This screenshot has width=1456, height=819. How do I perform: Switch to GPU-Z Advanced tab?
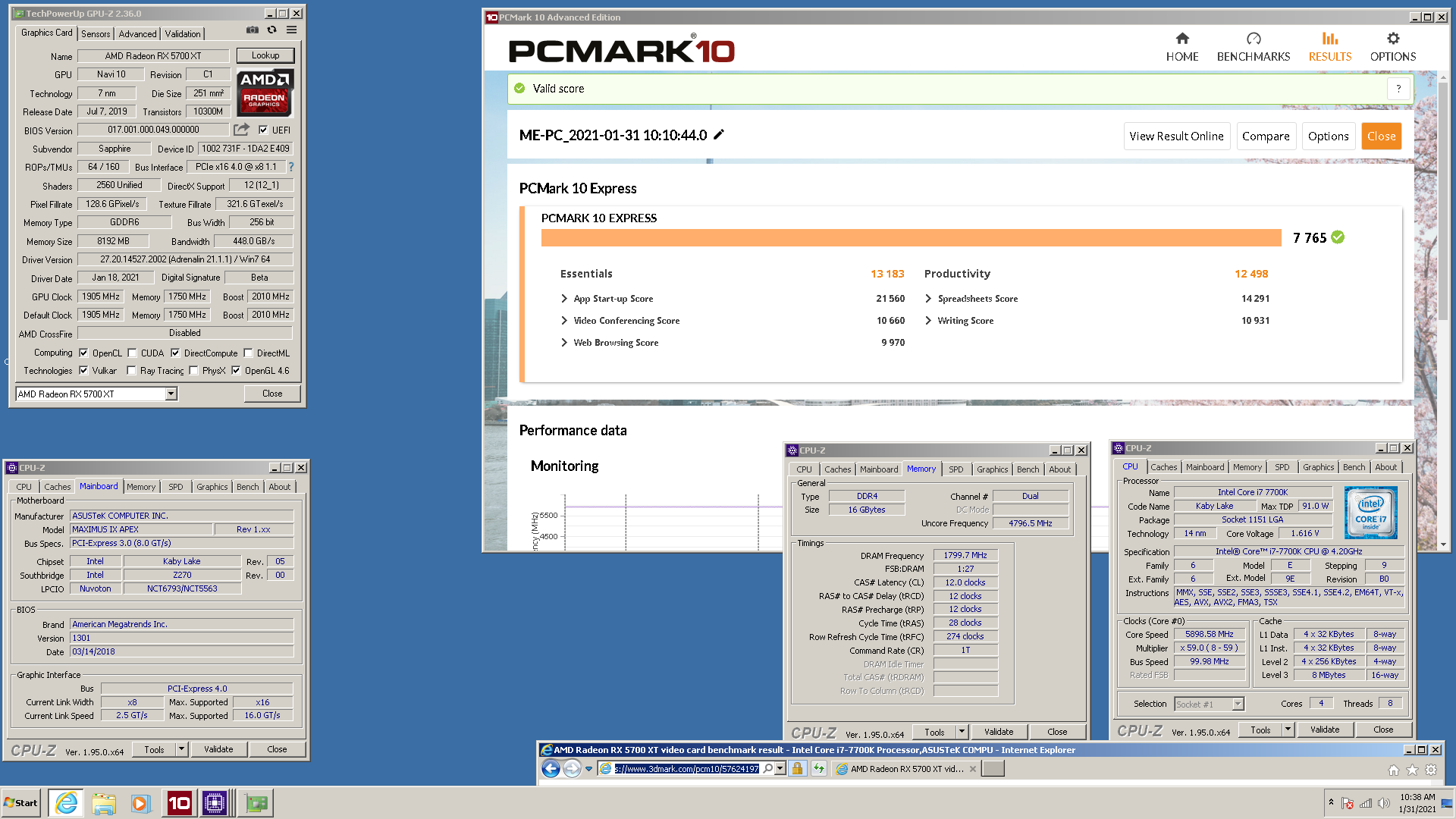pos(137,34)
